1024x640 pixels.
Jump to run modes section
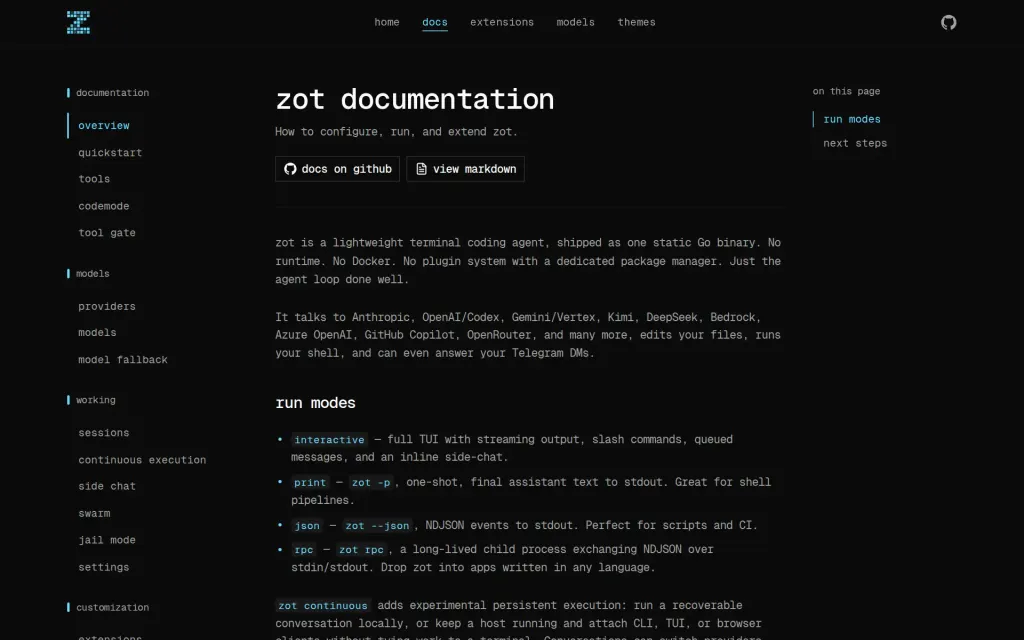point(852,120)
